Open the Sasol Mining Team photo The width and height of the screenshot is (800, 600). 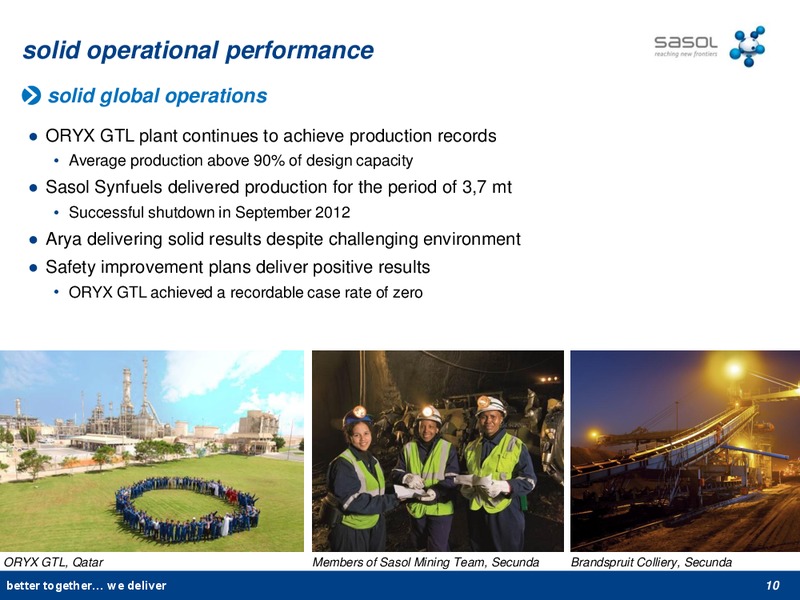coord(438,451)
